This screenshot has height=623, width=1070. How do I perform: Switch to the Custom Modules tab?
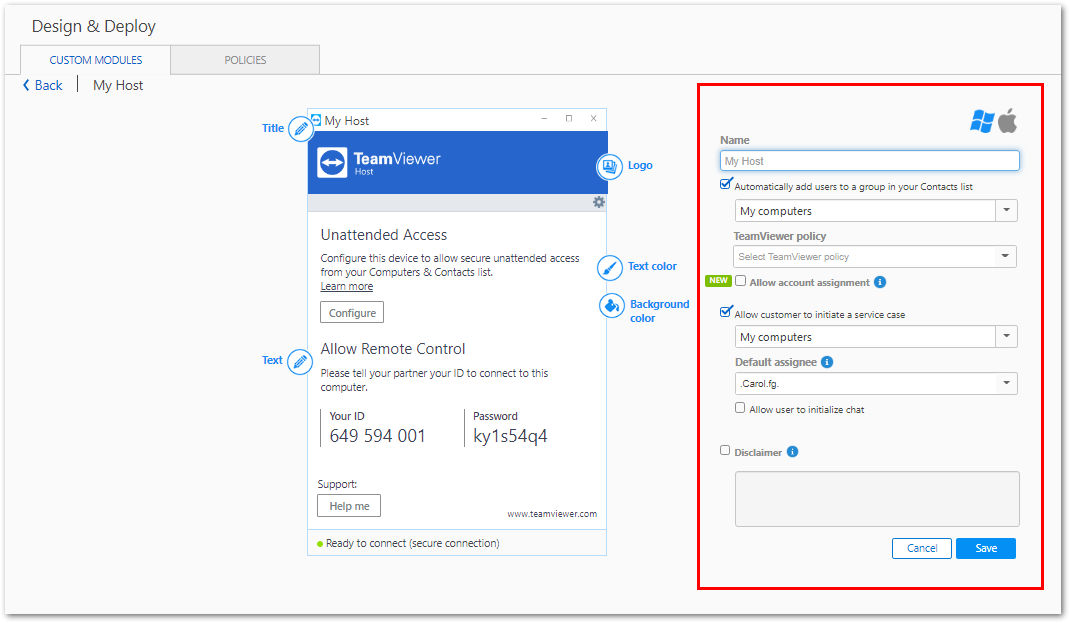click(x=96, y=60)
